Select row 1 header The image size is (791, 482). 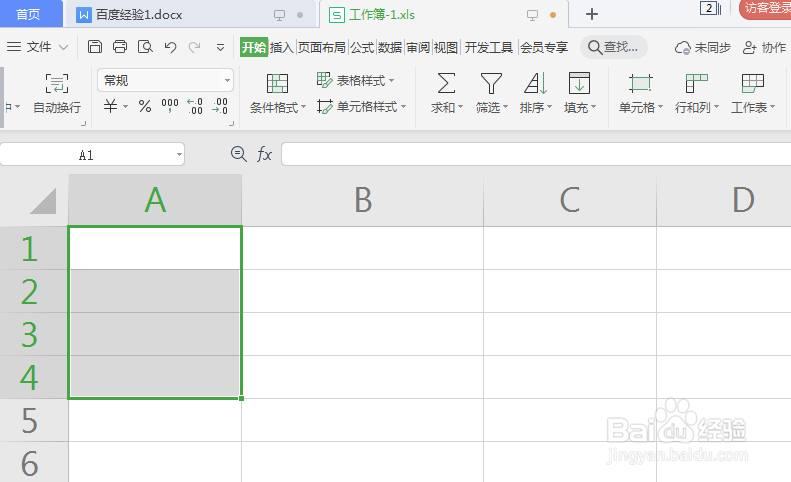coord(34,248)
